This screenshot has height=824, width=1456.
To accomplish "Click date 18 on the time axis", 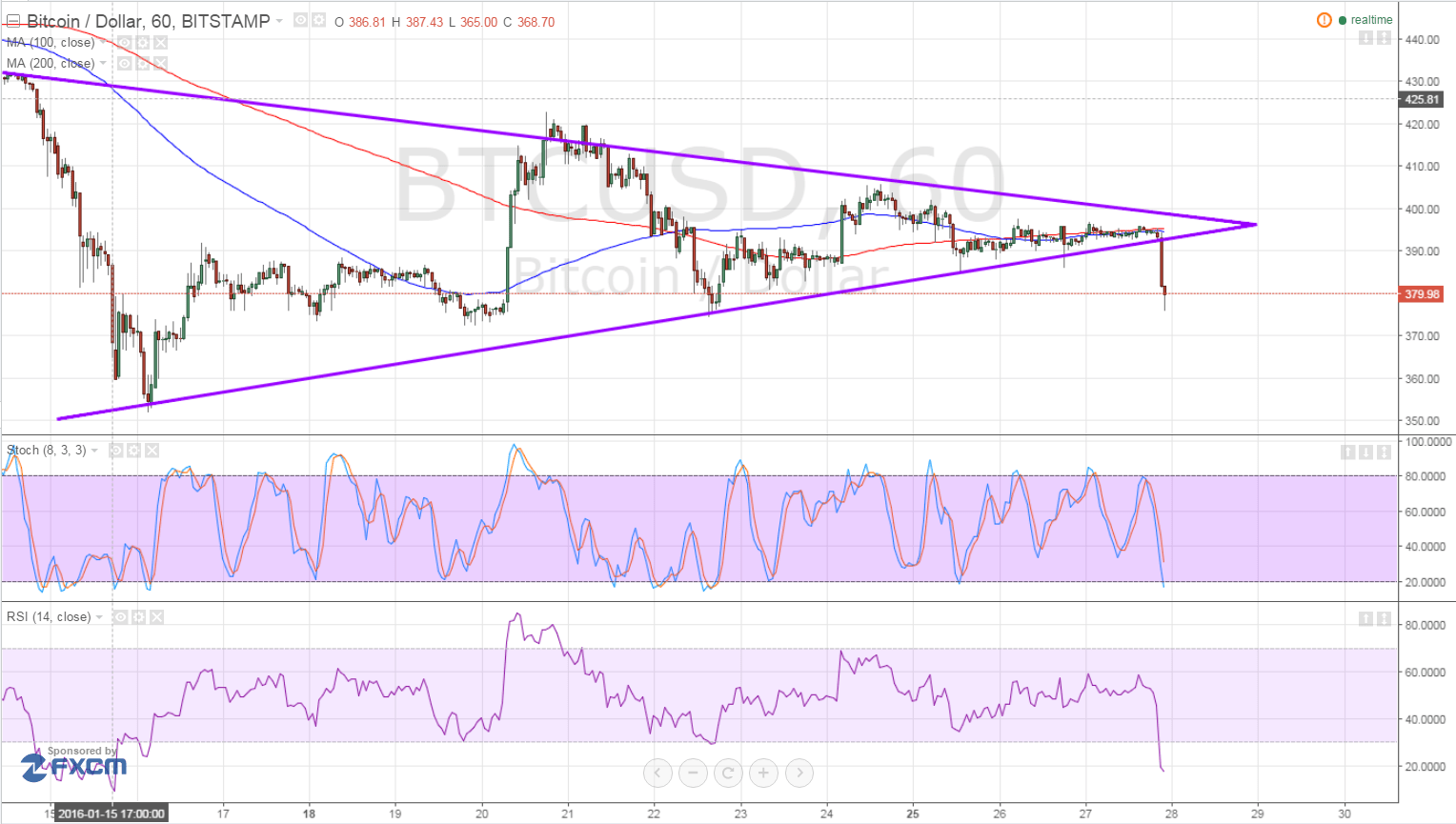I will tap(309, 814).
